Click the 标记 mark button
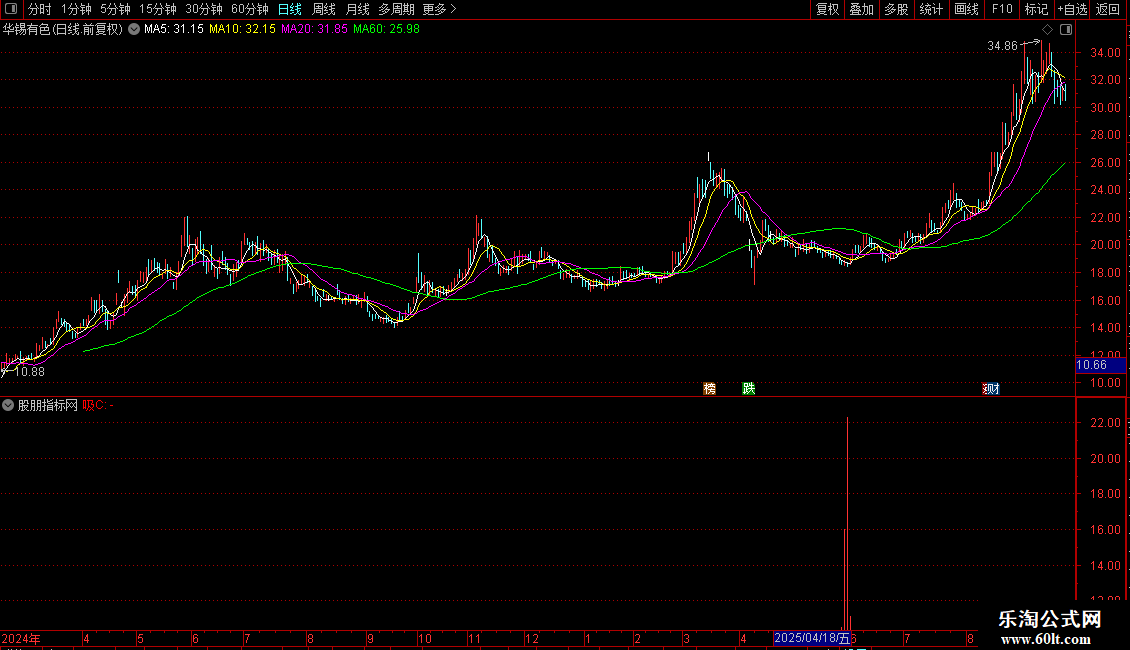The image size is (1130, 650). click(1036, 9)
